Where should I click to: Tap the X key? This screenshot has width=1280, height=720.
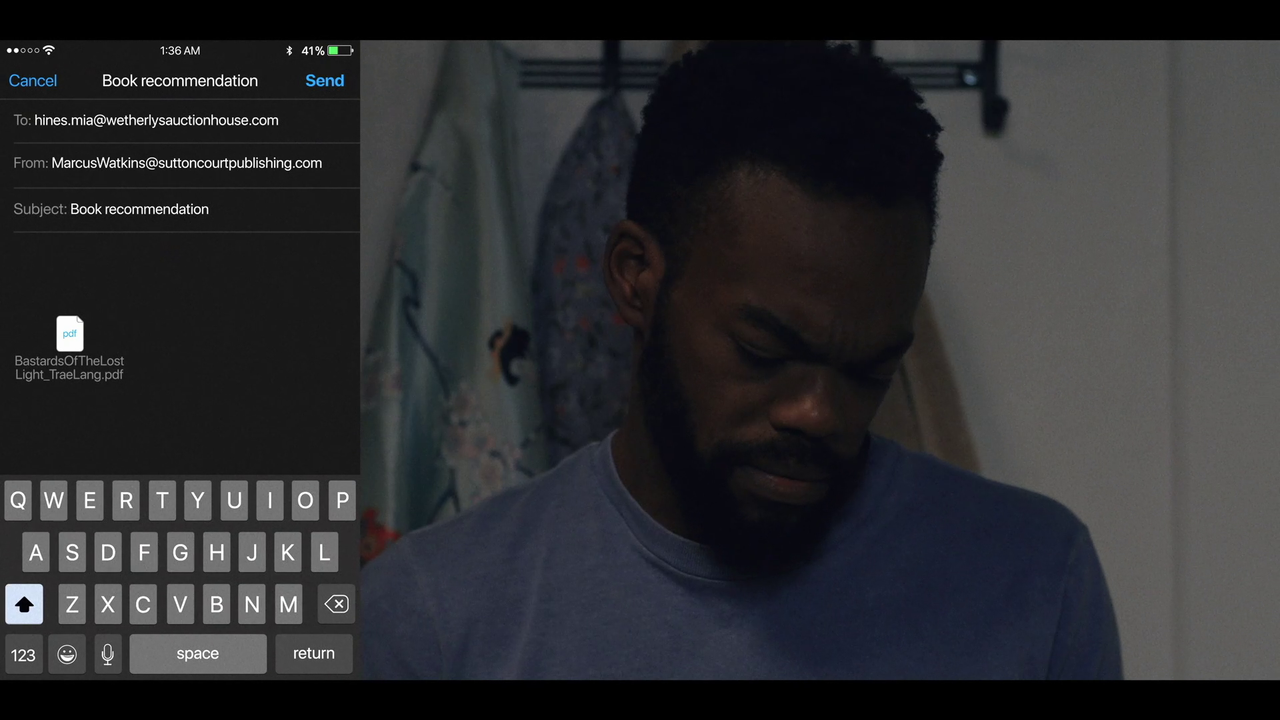click(x=108, y=604)
